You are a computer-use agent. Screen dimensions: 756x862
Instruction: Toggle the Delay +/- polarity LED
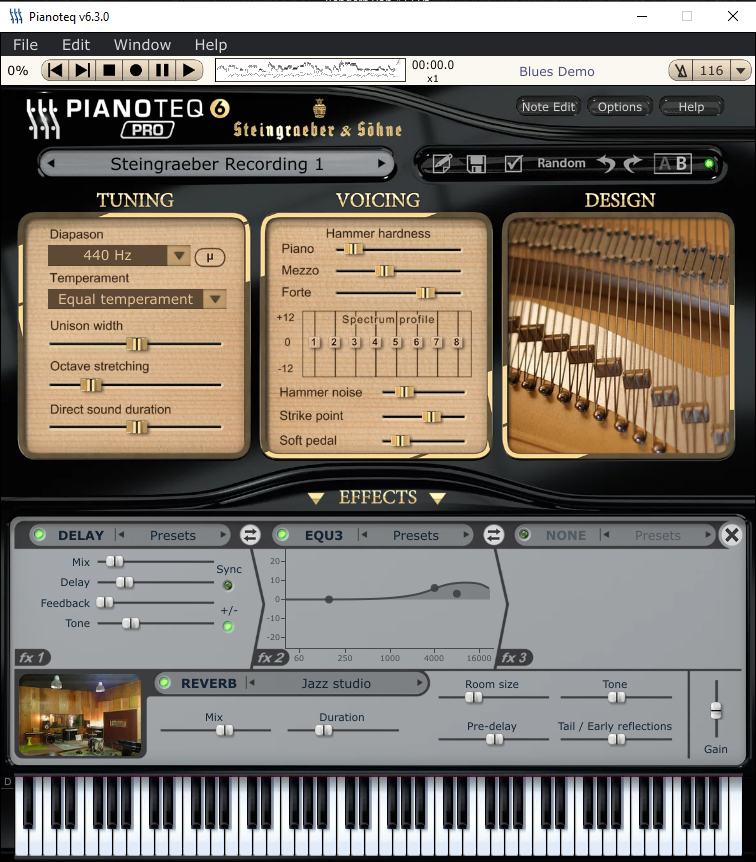tap(228, 626)
